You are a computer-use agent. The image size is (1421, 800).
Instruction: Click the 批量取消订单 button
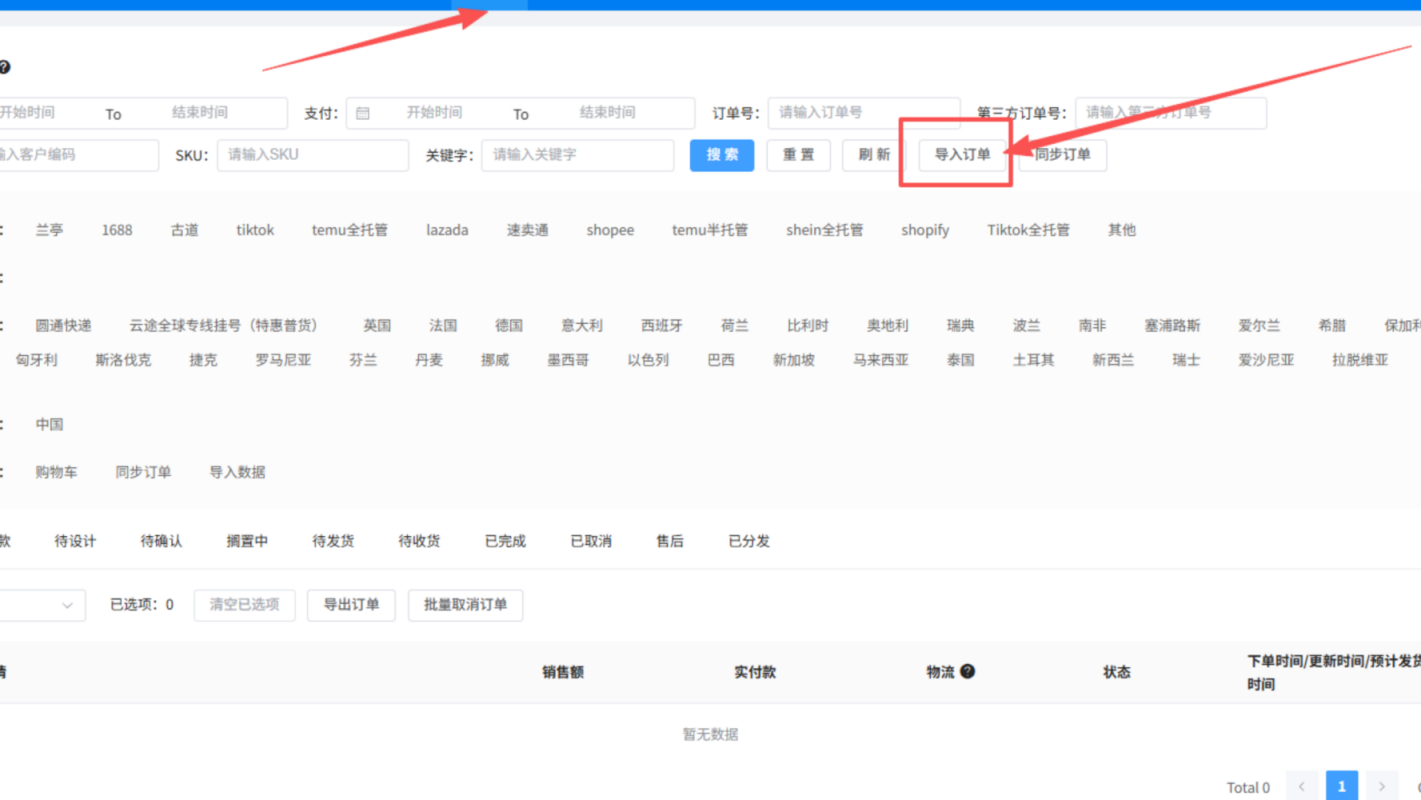[x=465, y=605]
